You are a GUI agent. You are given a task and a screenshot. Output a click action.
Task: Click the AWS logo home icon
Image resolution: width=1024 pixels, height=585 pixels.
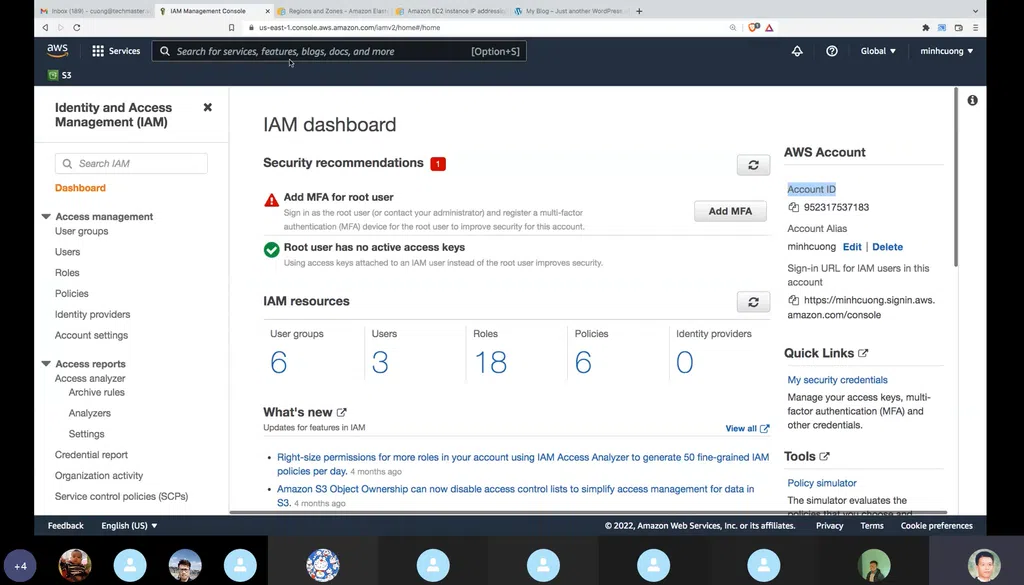(57, 50)
